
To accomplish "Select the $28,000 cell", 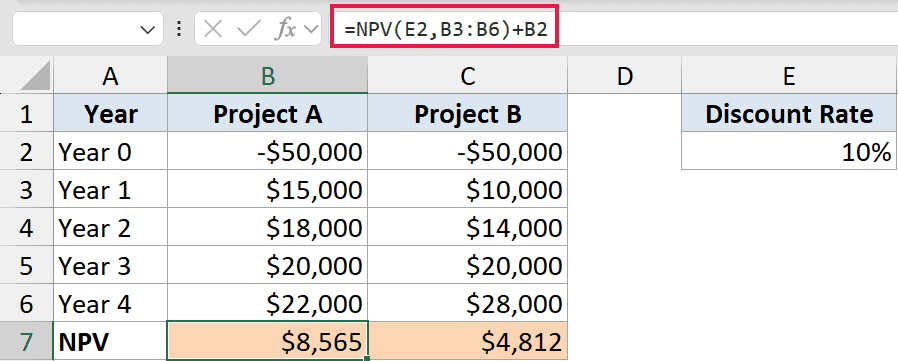I will tap(468, 304).
